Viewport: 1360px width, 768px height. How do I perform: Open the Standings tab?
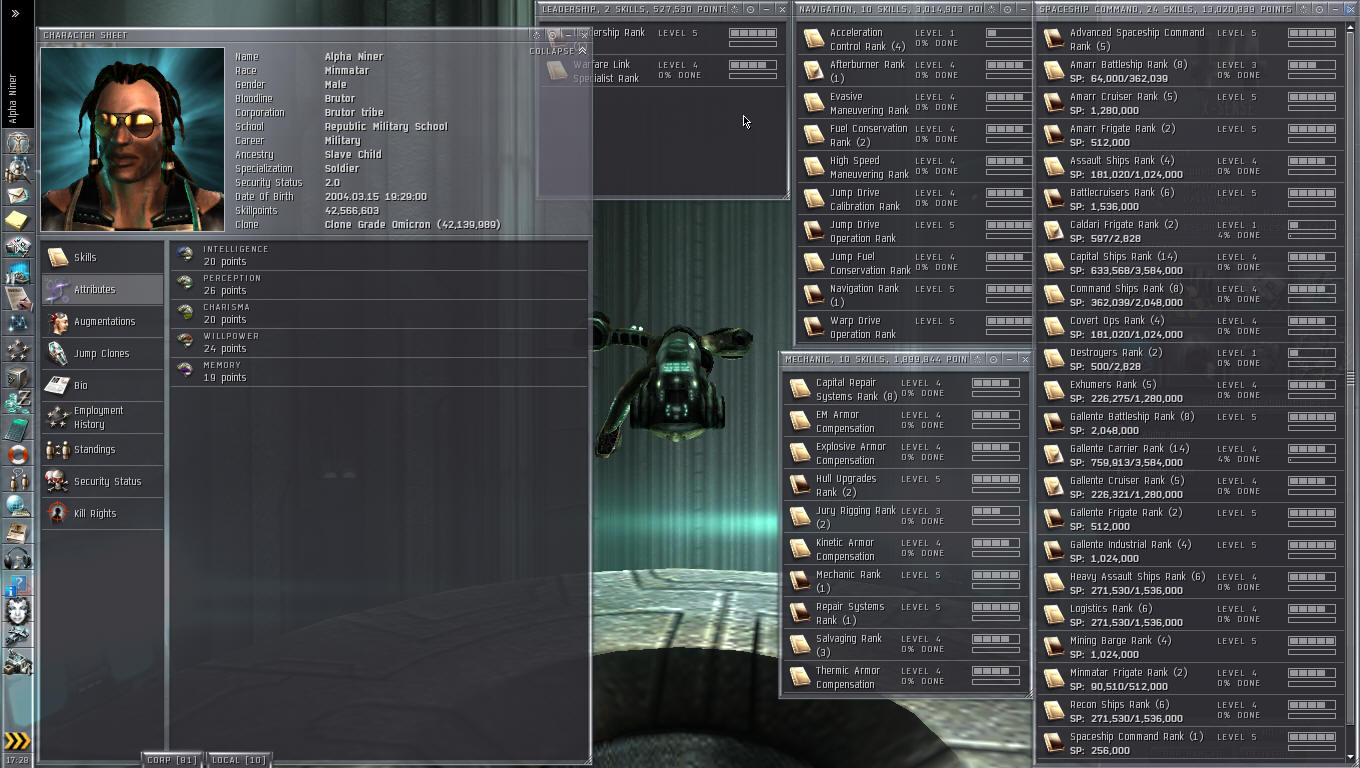pos(102,449)
